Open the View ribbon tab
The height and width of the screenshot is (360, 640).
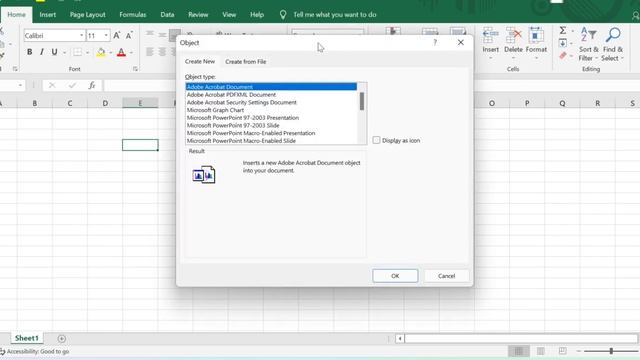point(229,15)
